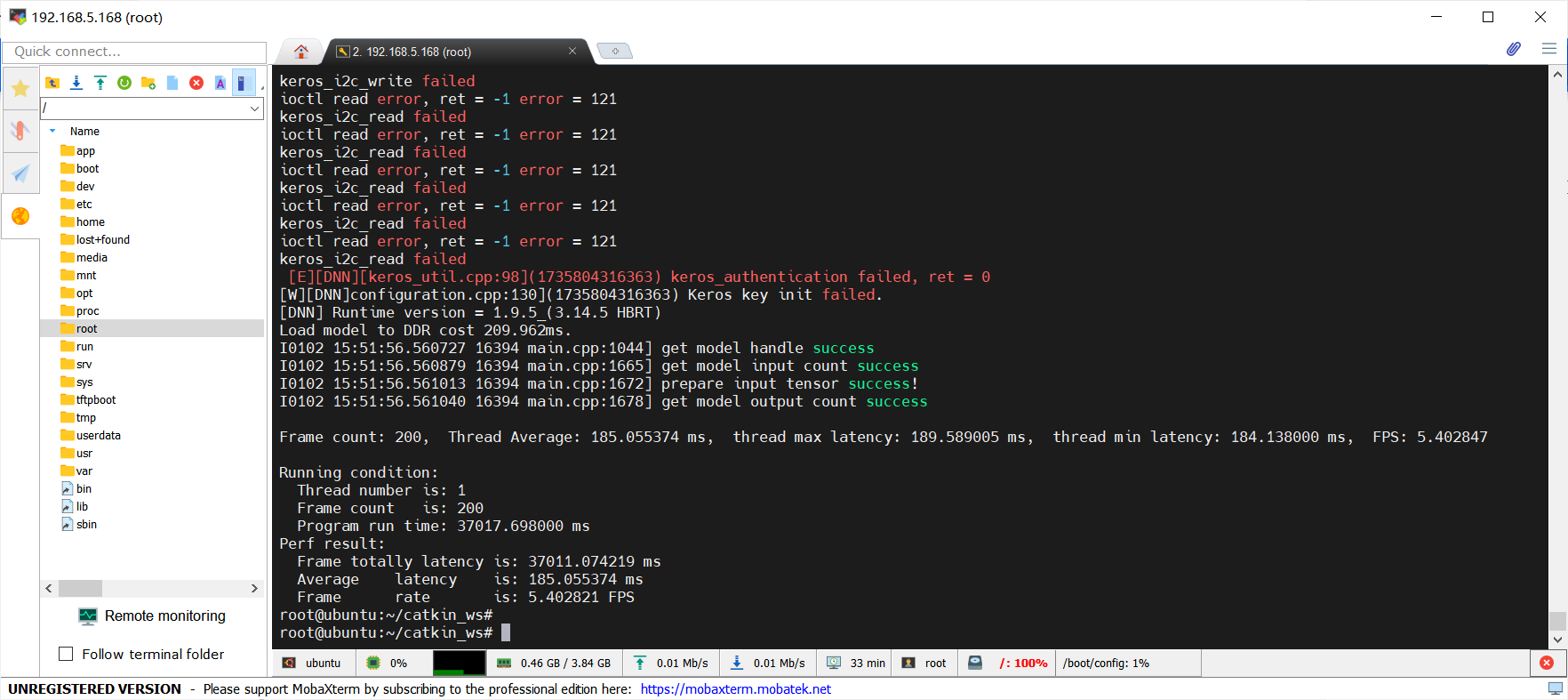Switch to the 192.168.5.168 (root) session tab

[x=453, y=52]
